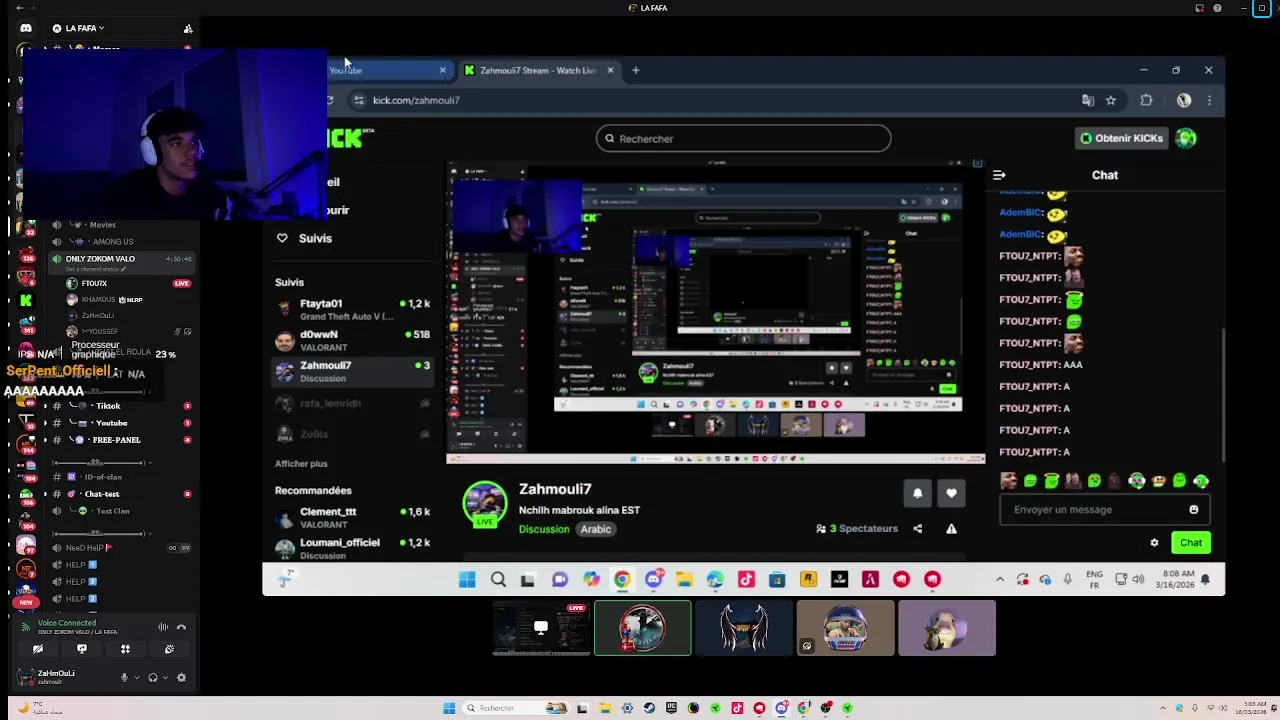
Task: Launch Discord activities button in voice panel
Action: click(x=125, y=649)
